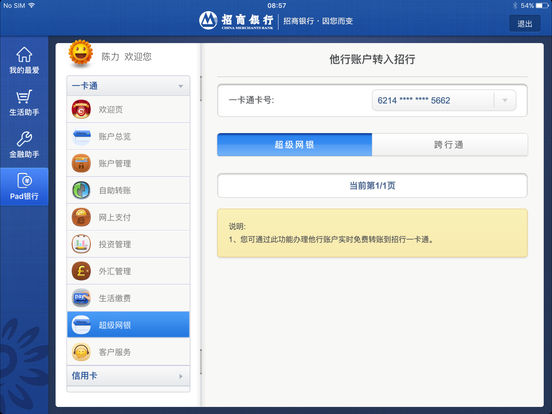
Task: Click the 欢迎页 red phone icon
Action: click(x=81, y=109)
